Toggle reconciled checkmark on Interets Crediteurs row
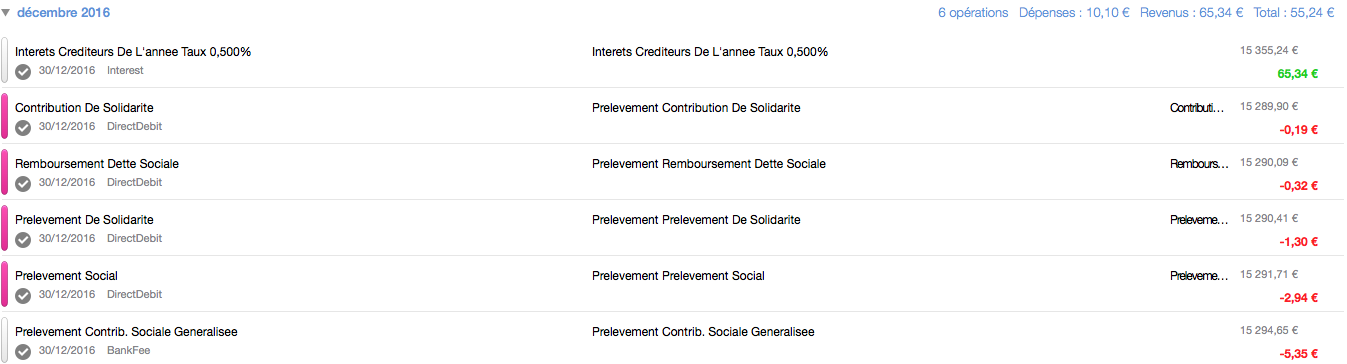 click(23, 72)
